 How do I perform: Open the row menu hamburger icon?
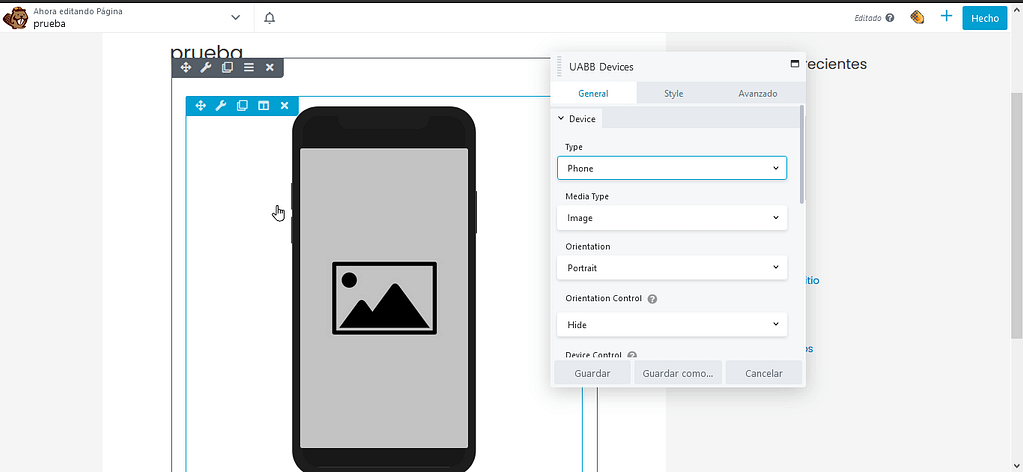[x=249, y=67]
